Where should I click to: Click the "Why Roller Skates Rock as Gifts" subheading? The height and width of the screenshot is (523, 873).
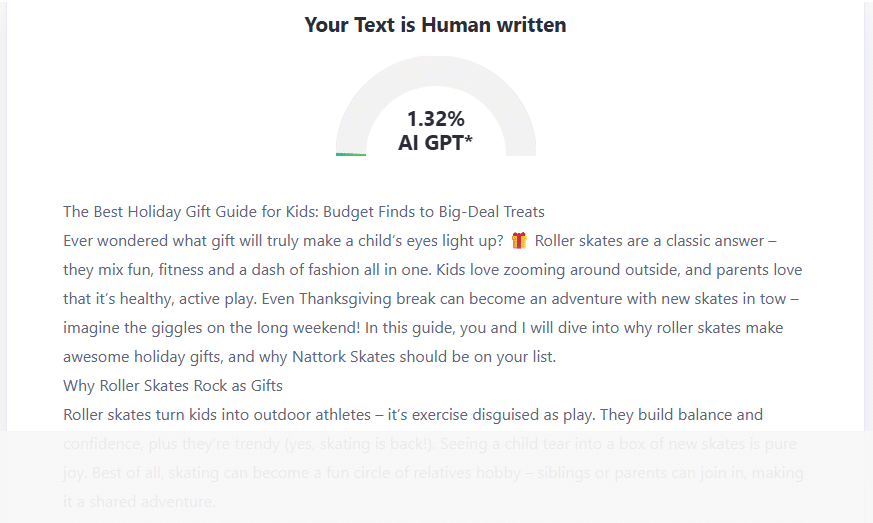point(173,386)
